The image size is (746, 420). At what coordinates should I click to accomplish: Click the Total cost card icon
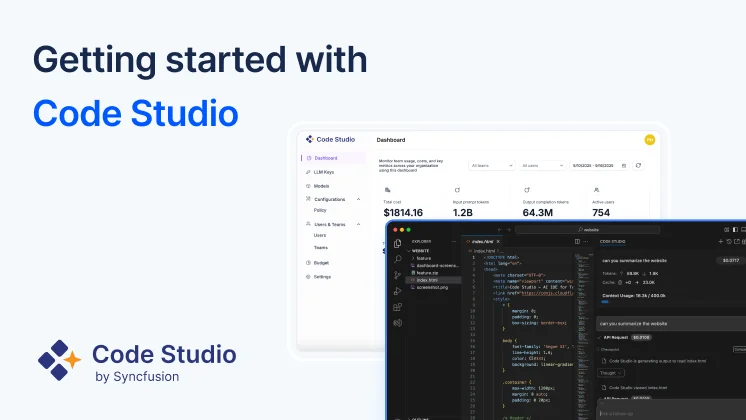click(387, 190)
